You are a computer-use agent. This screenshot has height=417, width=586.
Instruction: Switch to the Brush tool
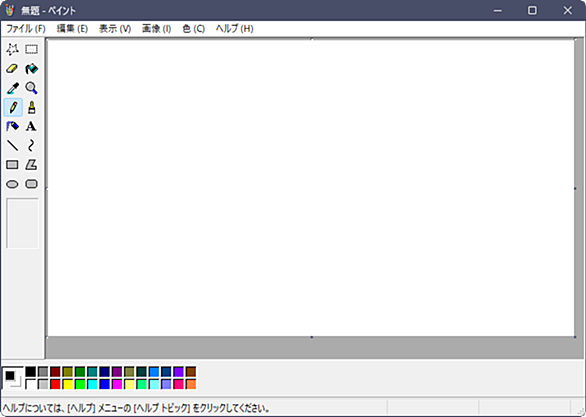(x=31, y=108)
